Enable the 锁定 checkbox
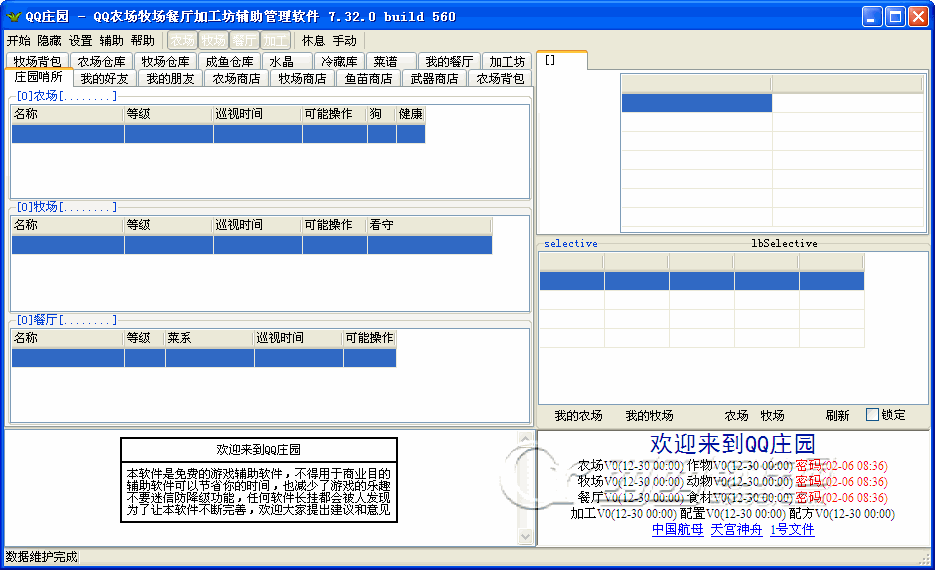 point(872,414)
